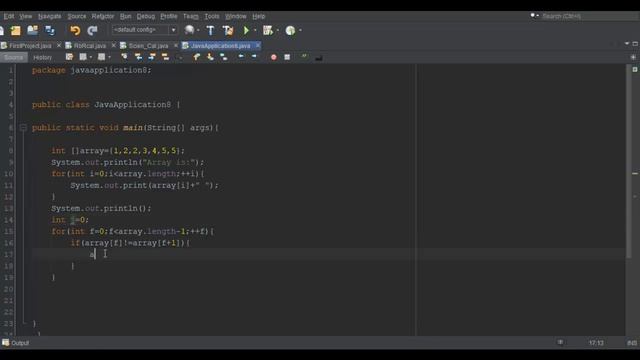The width and height of the screenshot is (640, 360).
Task: Expand the browser icon dropdown arrow
Action: point(198,31)
